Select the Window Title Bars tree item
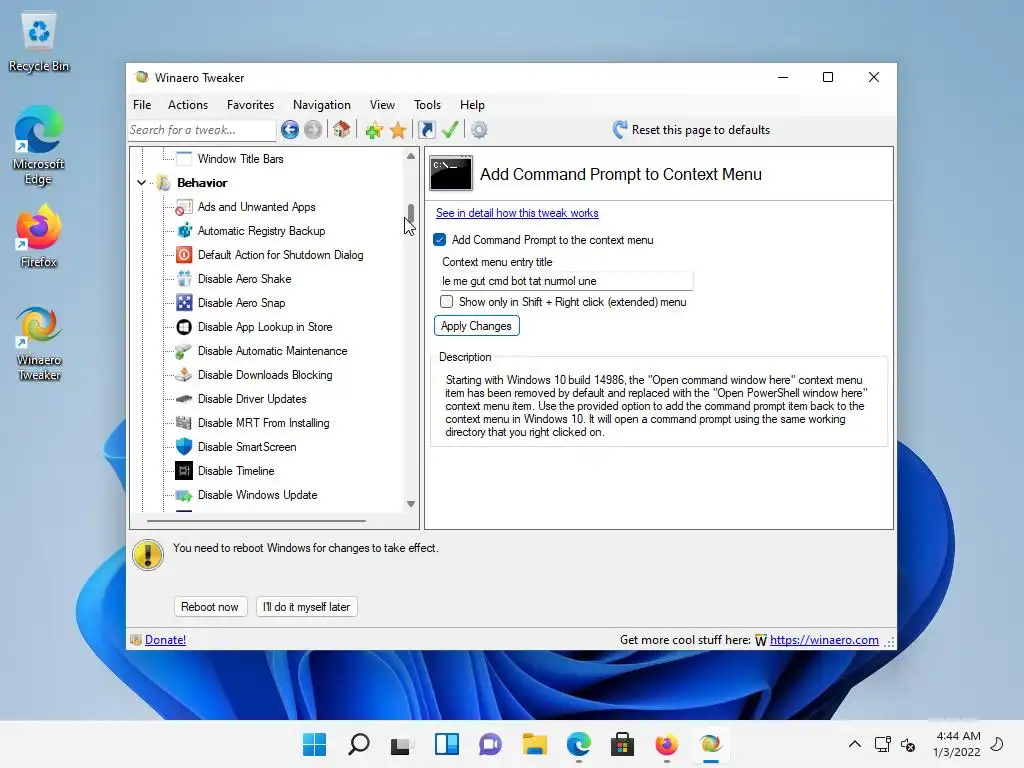Viewport: 1024px width, 768px height. click(x=240, y=159)
